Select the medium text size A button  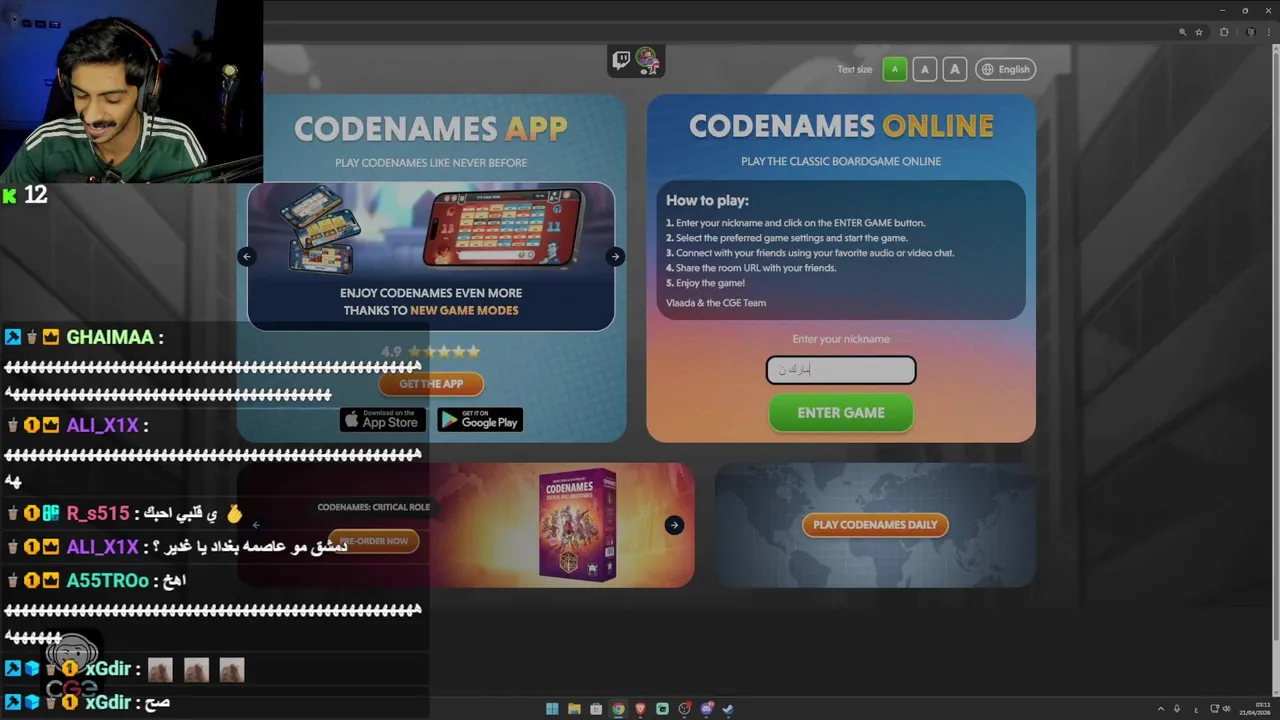tap(925, 69)
